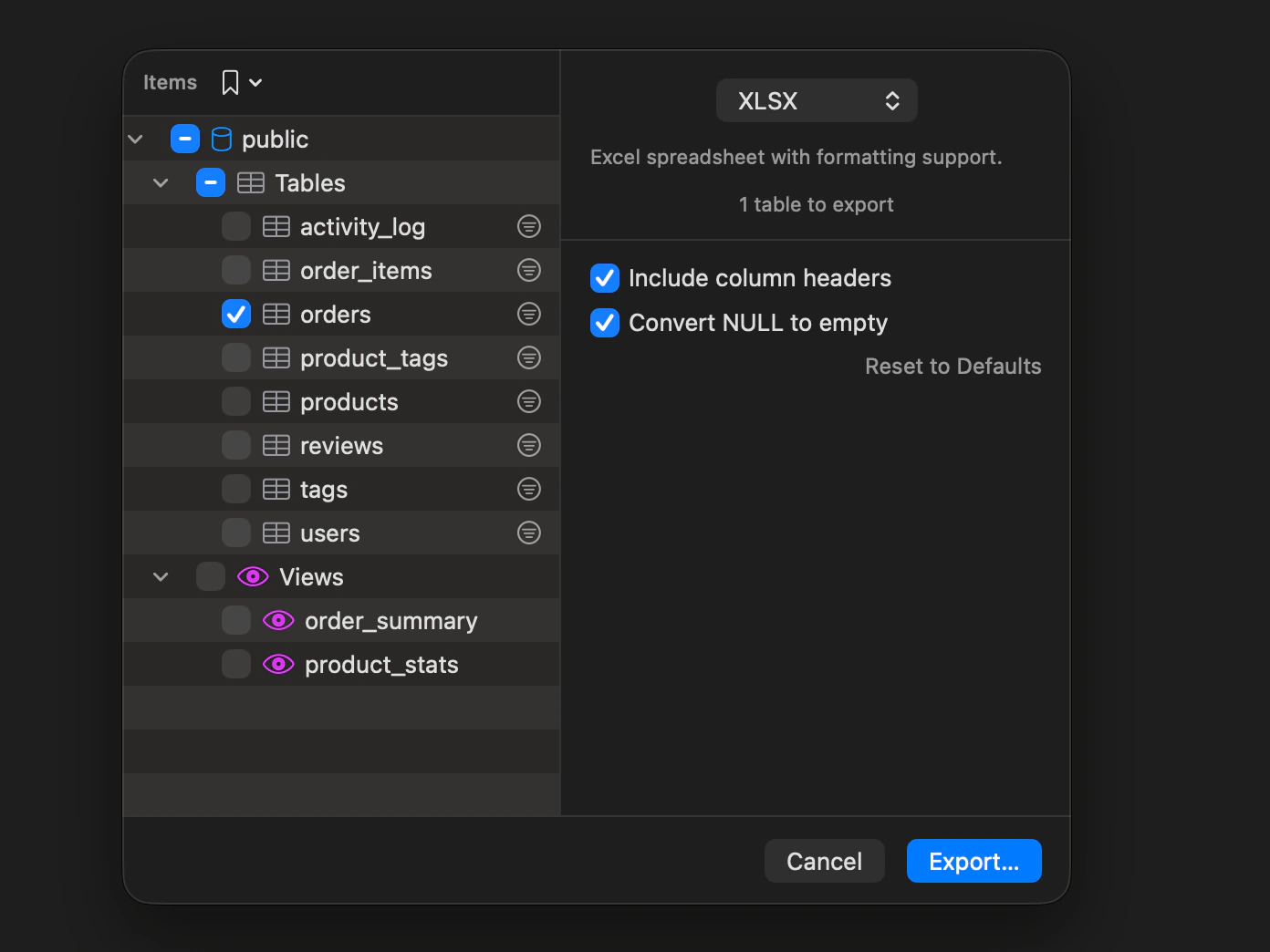The width and height of the screenshot is (1270, 952).
Task: Click the table icon beside product_tags
Action: tap(276, 357)
